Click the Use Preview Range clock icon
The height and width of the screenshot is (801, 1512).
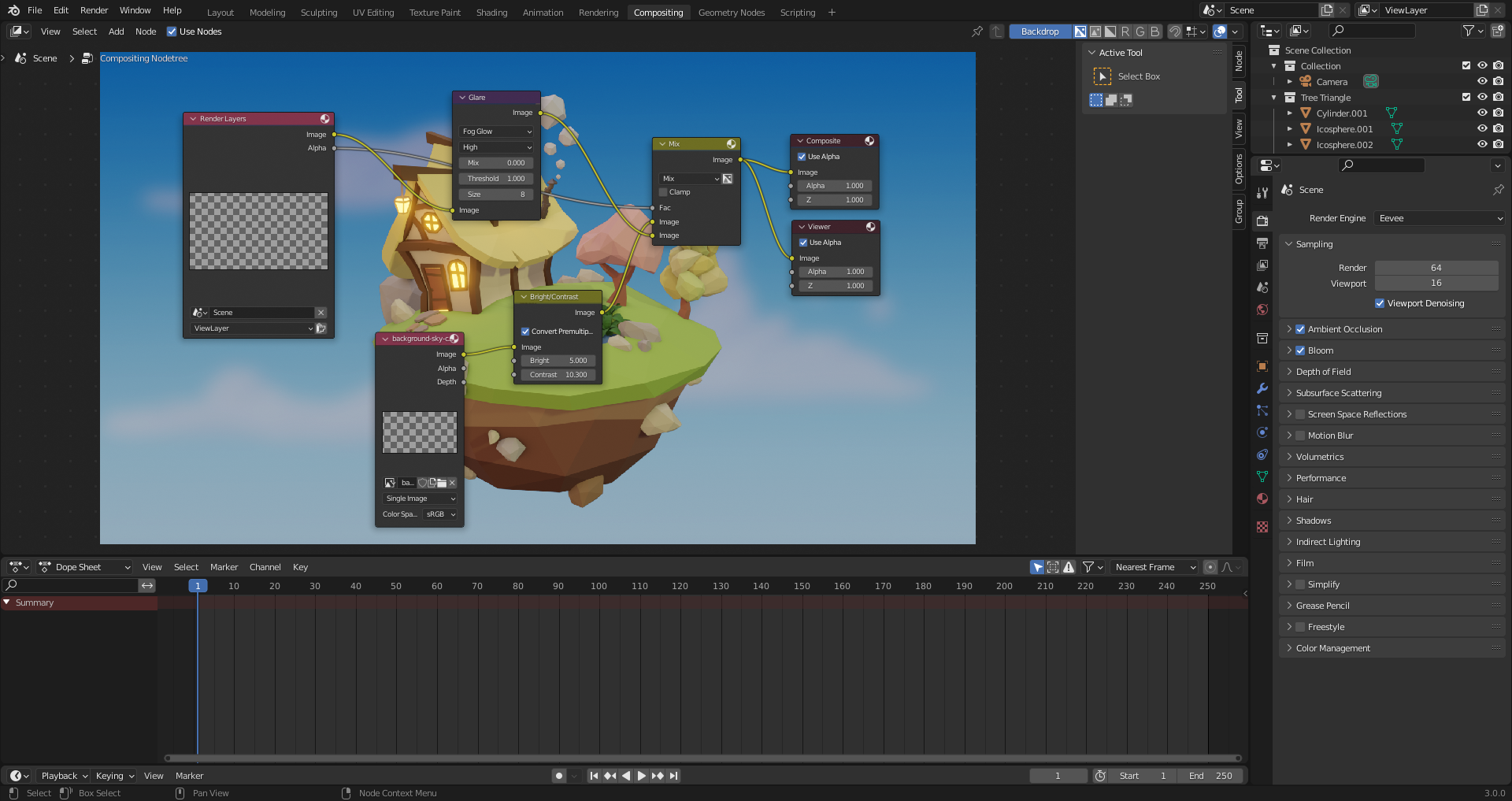(1100, 776)
